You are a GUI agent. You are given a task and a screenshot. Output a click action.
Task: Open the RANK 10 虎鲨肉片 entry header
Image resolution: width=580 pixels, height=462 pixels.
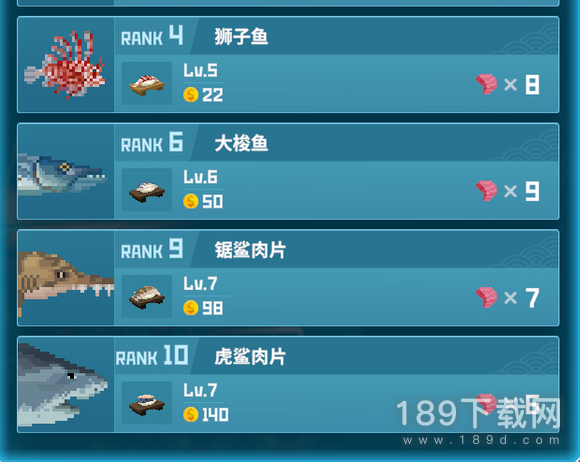(336, 356)
